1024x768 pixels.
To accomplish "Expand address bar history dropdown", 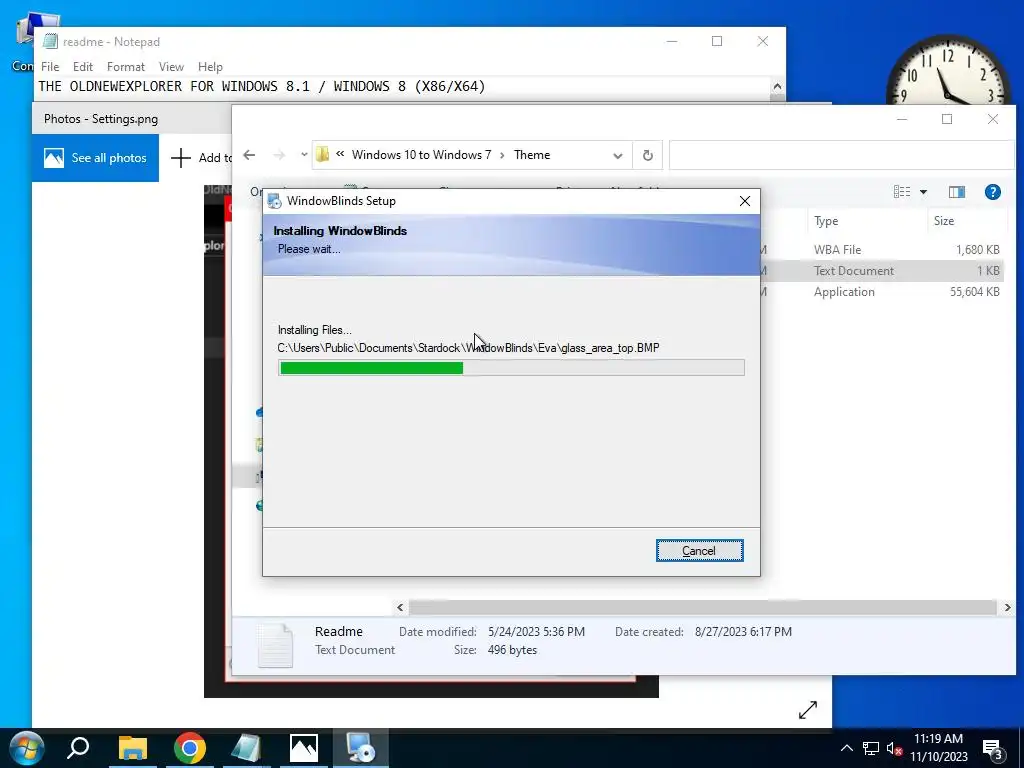I will pos(617,155).
